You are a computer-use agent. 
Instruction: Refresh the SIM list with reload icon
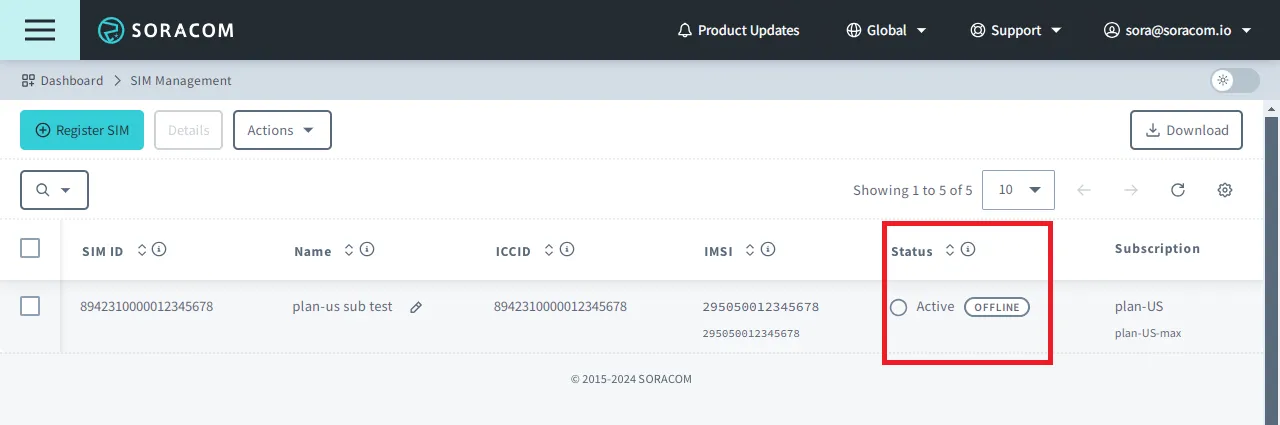pos(1178,190)
